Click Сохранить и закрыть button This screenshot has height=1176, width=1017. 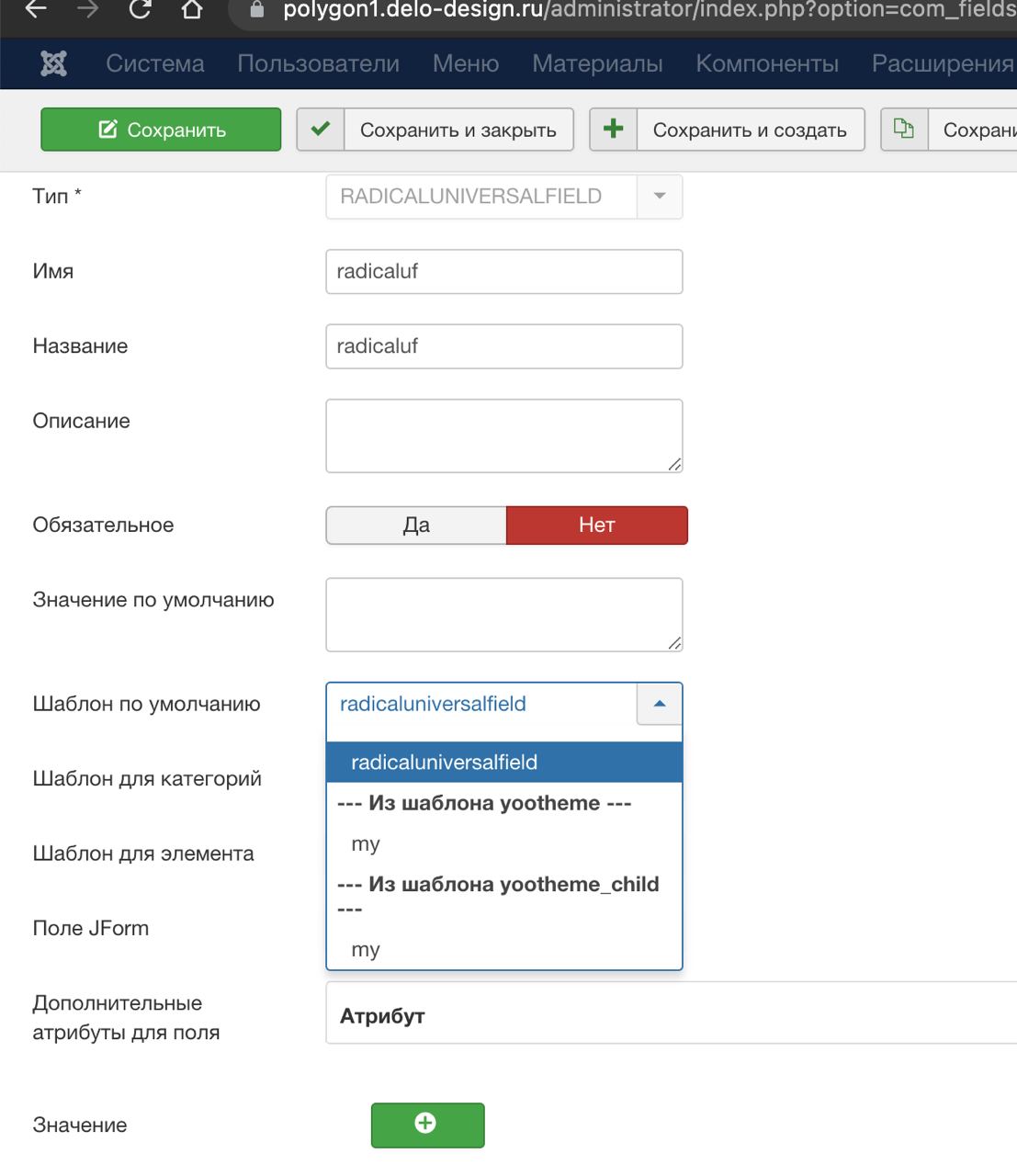coord(435,130)
